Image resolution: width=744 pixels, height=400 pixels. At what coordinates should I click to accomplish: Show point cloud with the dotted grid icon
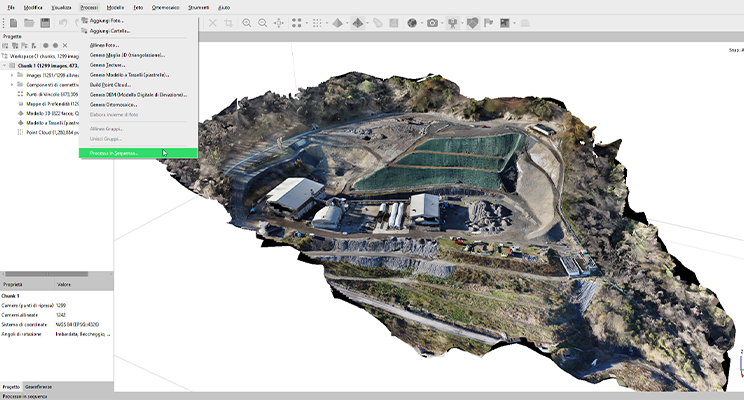click(x=317, y=23)
